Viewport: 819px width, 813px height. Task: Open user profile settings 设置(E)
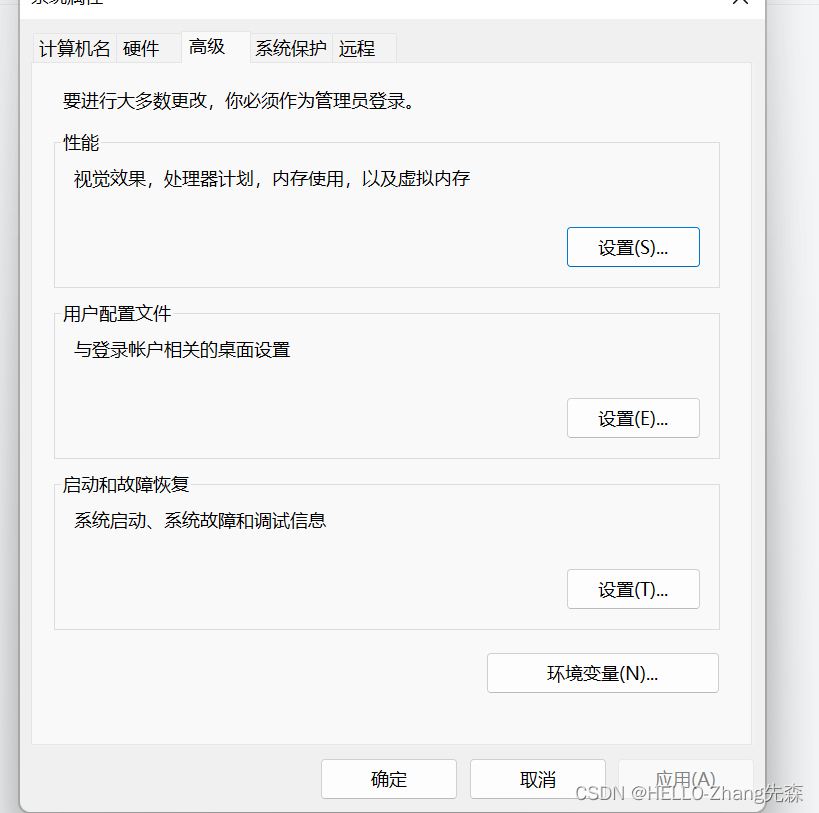633,418
